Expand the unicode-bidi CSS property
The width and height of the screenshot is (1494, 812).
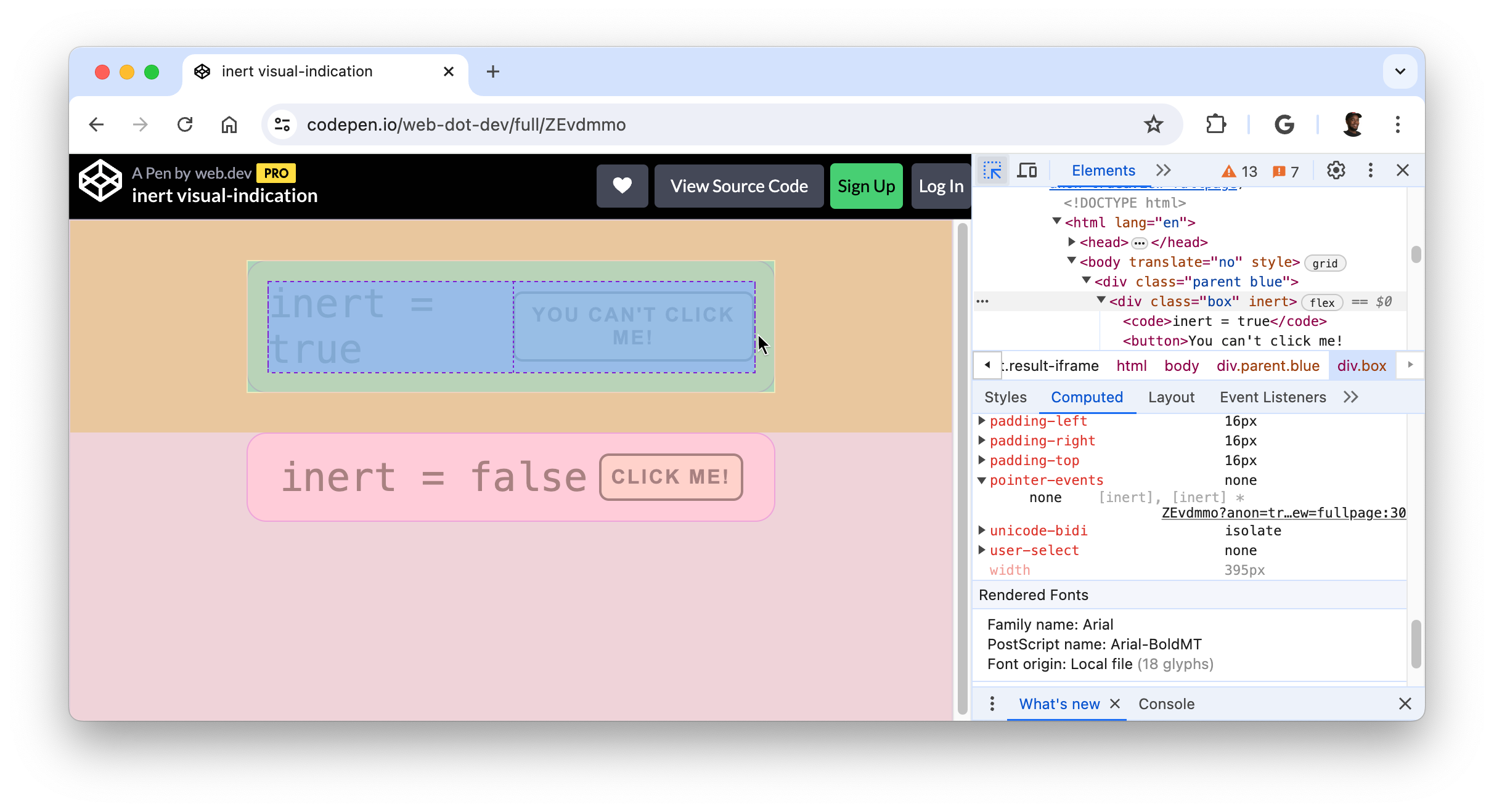click(983, 530)
